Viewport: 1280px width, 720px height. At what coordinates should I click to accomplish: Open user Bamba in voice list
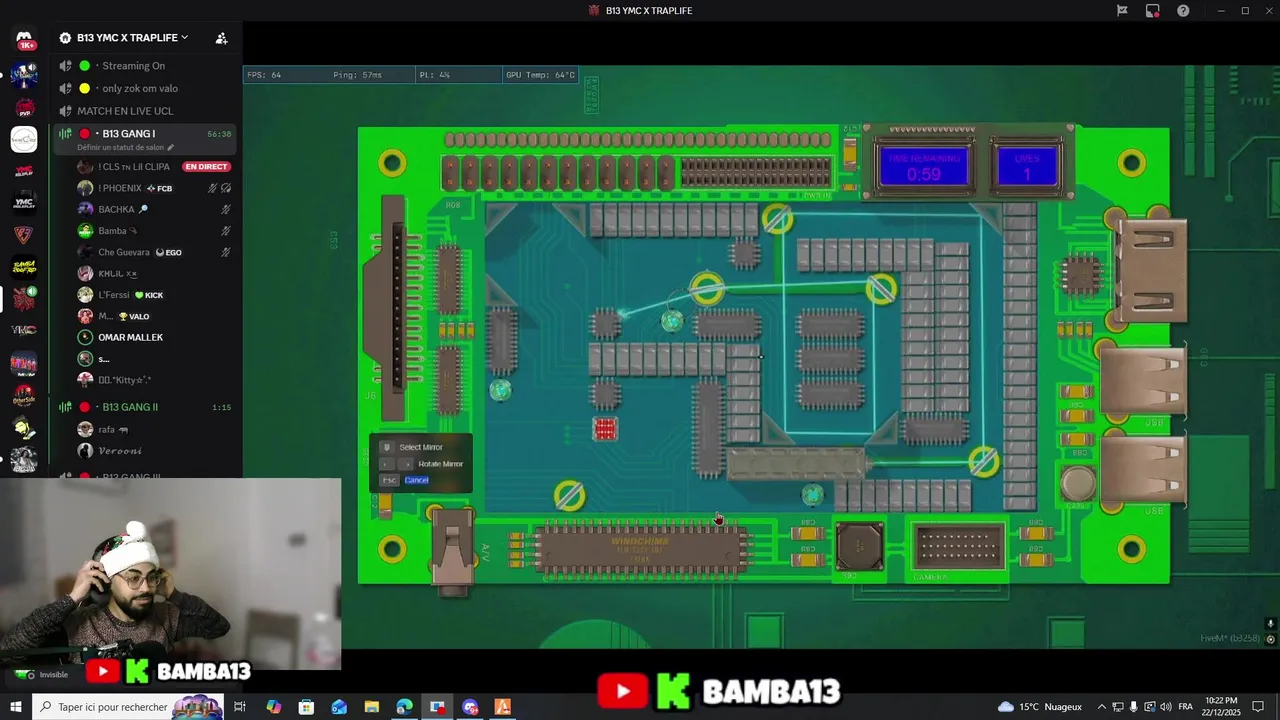155,231
